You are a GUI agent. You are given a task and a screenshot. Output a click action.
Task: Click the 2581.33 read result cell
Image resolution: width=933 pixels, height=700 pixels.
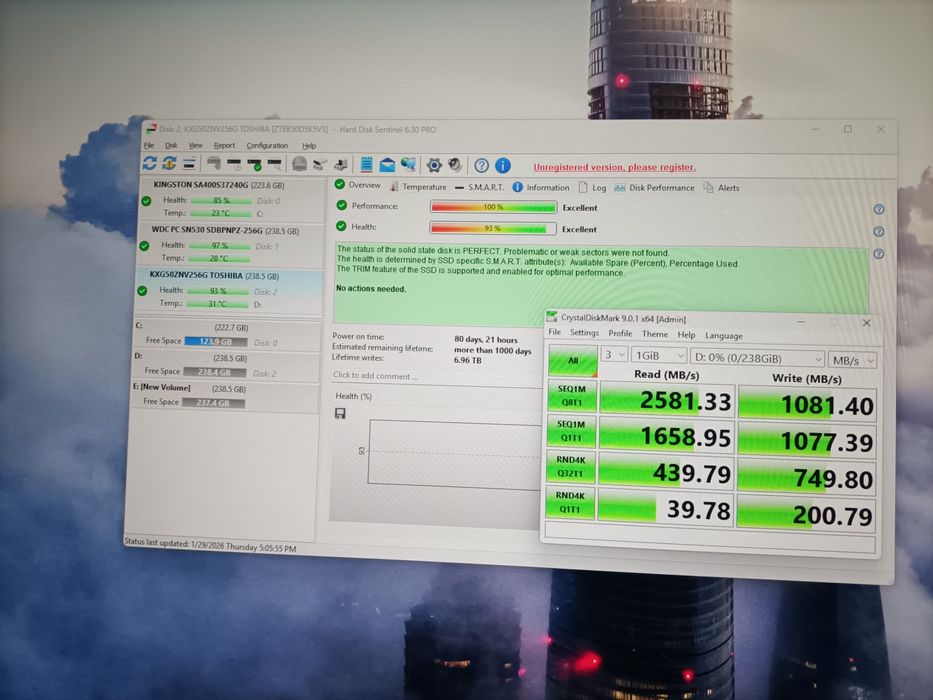point(666,401)
